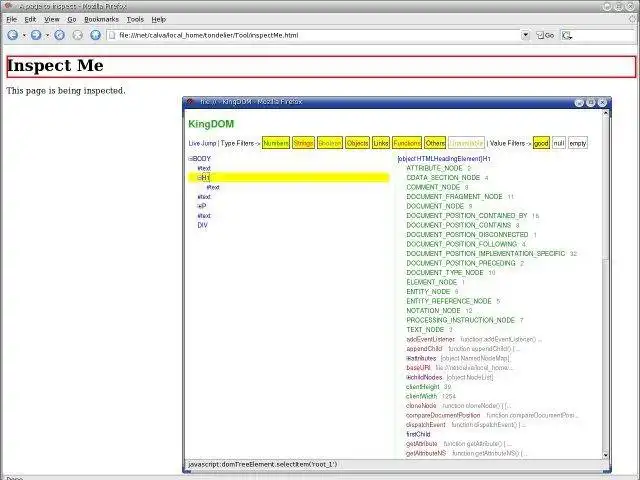Click the KingDOM window scrollbar up arrow
The width and height of the screenshot is (640, 480).
click(x=606, y=113)
